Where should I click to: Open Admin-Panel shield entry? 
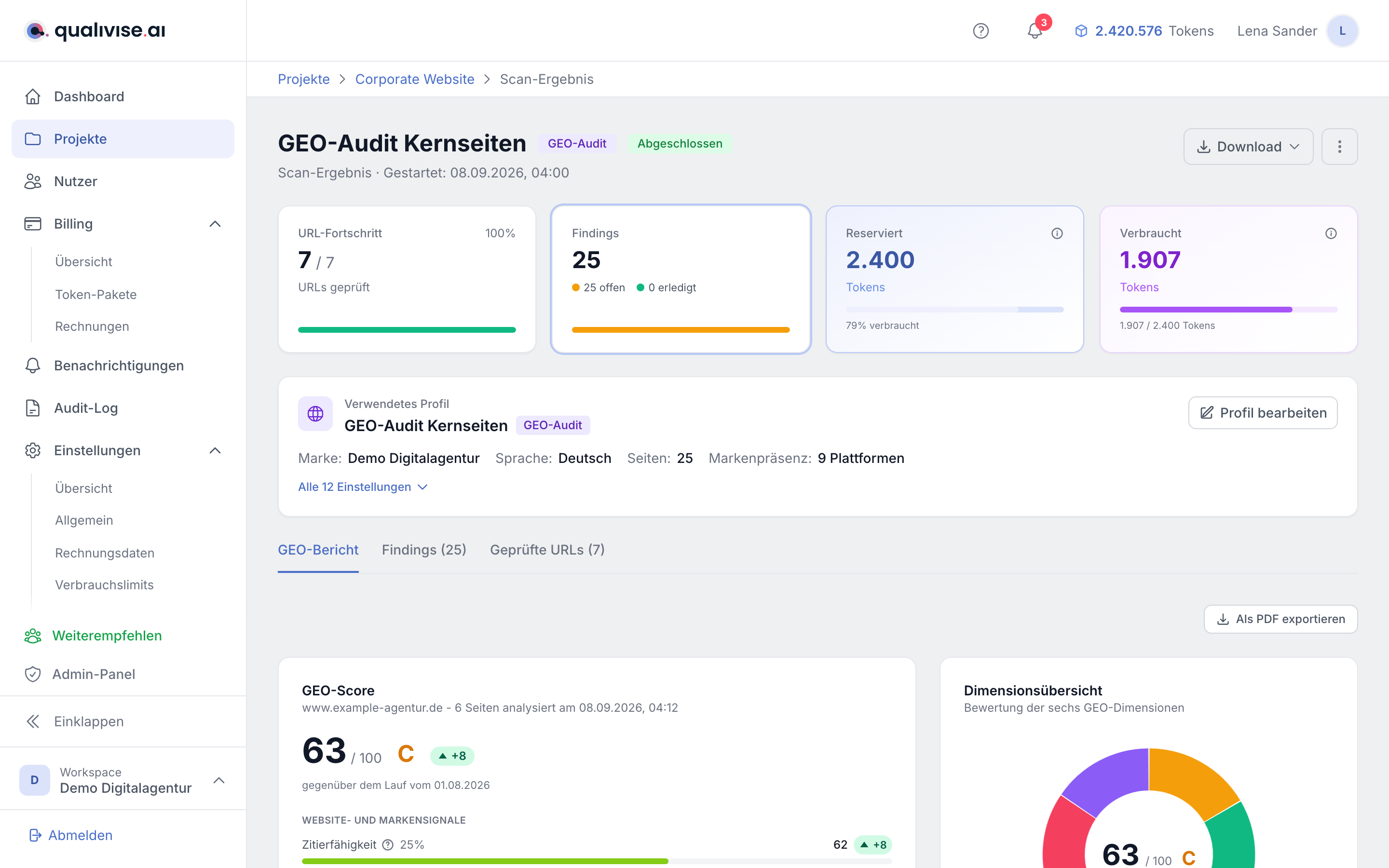[x=122, y=674]
